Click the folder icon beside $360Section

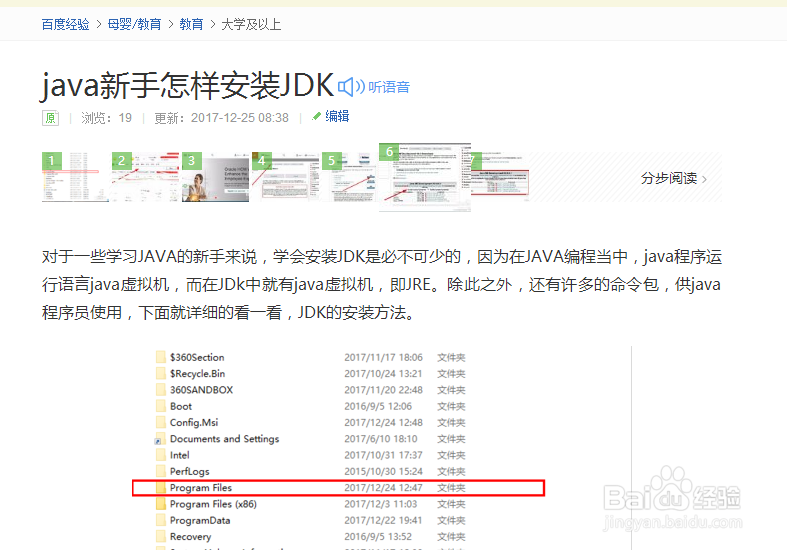161,357
